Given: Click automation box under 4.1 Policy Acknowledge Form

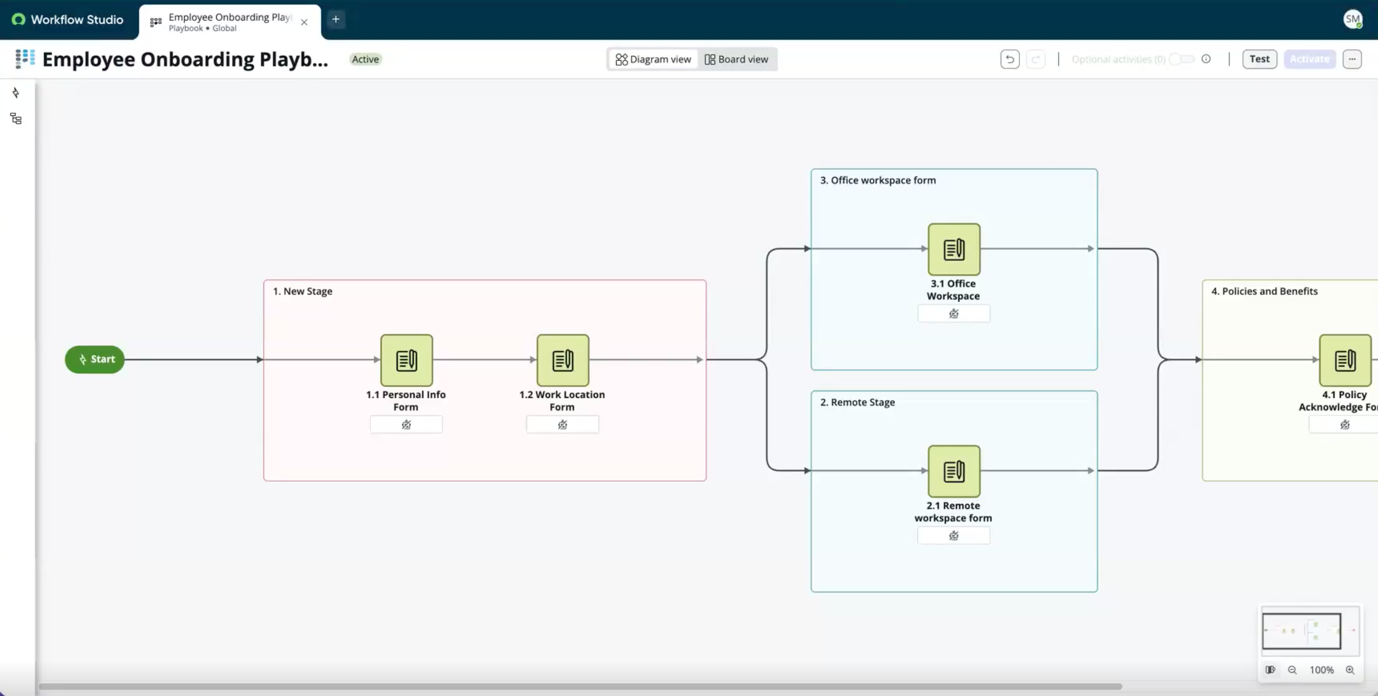Looking at the screenshot, I should [1344, 425].
